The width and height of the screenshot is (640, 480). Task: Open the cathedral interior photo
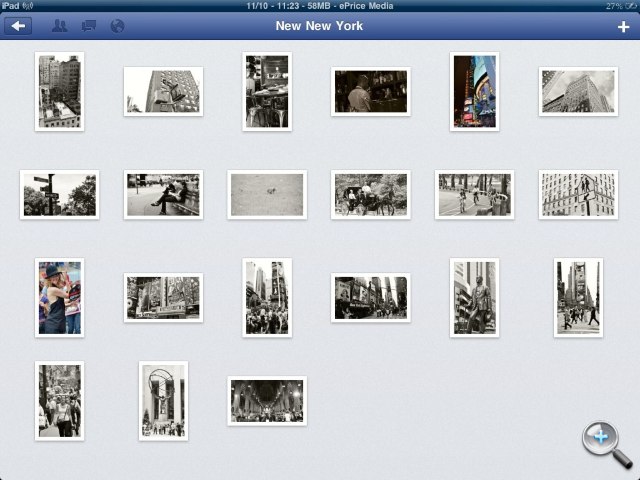tap(267, 401)
